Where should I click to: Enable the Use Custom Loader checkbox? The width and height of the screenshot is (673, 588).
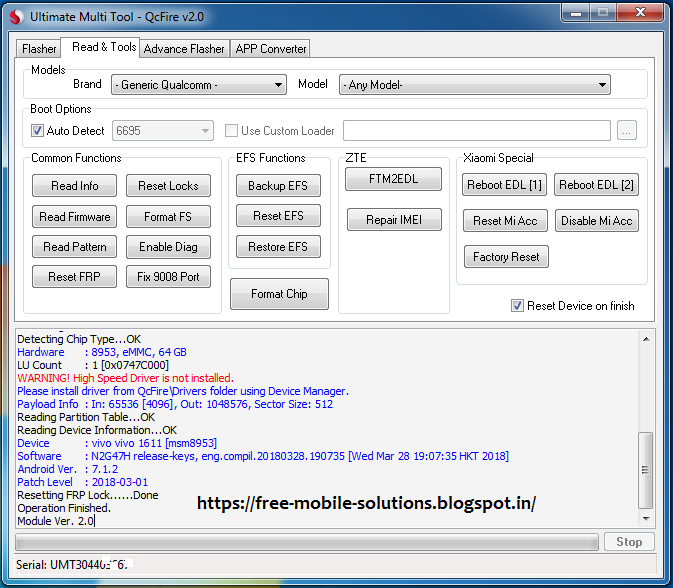[x=231, y=130]
